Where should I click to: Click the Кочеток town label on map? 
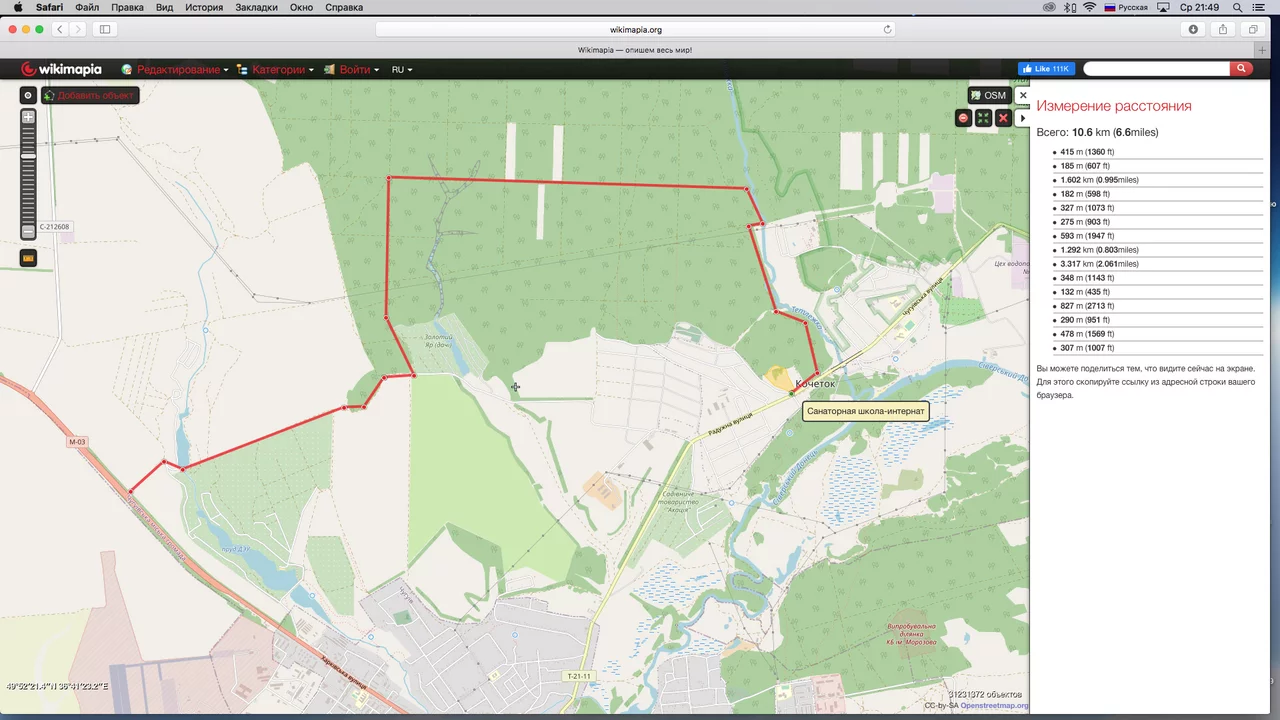click(815, 384)
